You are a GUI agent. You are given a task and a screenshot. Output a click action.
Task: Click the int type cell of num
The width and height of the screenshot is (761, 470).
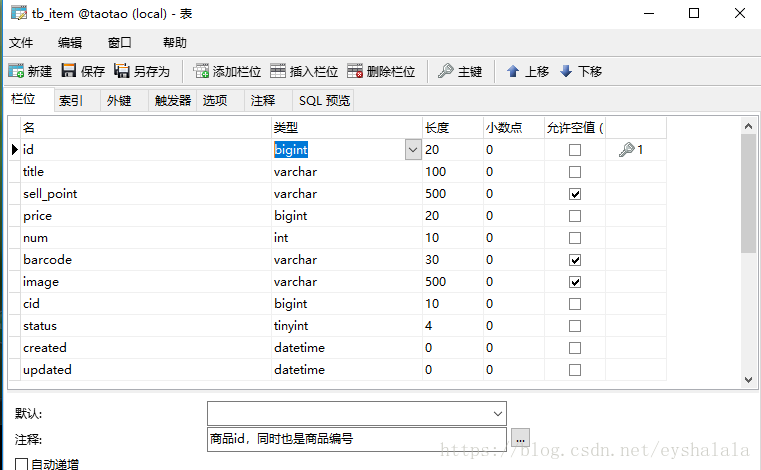coord(347,238)
